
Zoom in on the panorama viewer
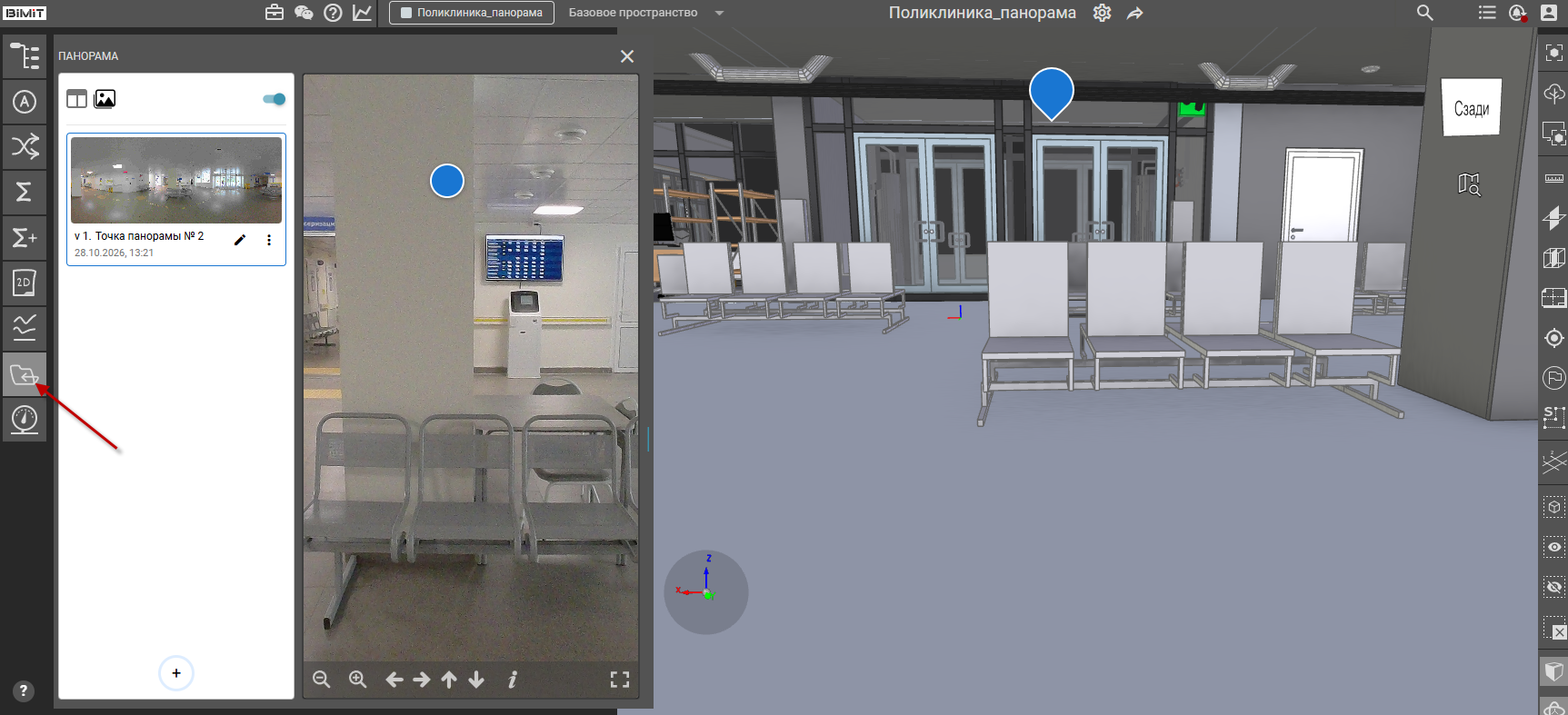(358, 680)
